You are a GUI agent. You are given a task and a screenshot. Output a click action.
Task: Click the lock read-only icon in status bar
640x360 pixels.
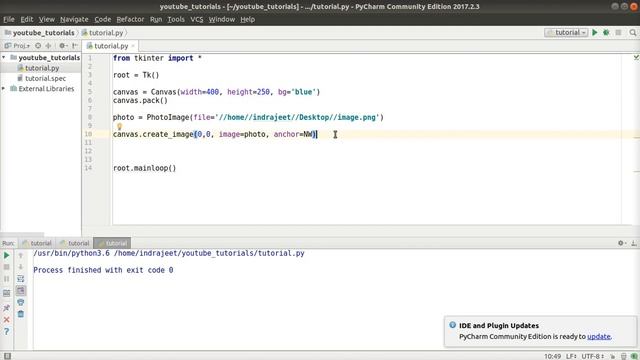tap(613, 356)
